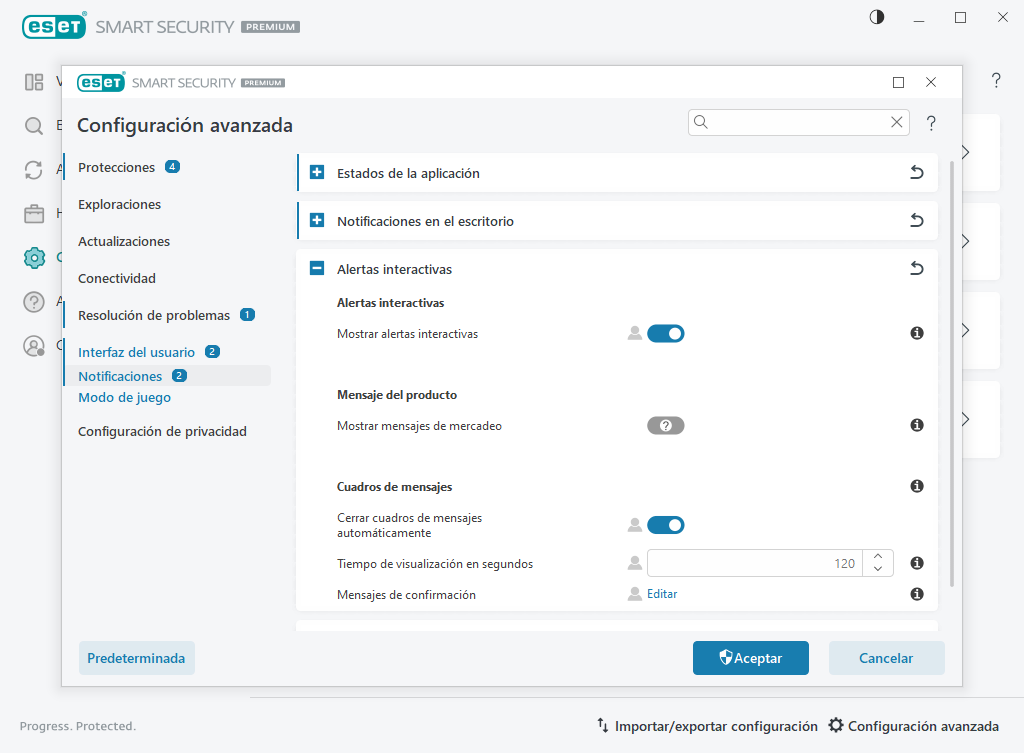Image resolution: width=1024 pixels, height=753 pixels.
Task: Click the Aceptar button
Action: [x=751, y=658]
